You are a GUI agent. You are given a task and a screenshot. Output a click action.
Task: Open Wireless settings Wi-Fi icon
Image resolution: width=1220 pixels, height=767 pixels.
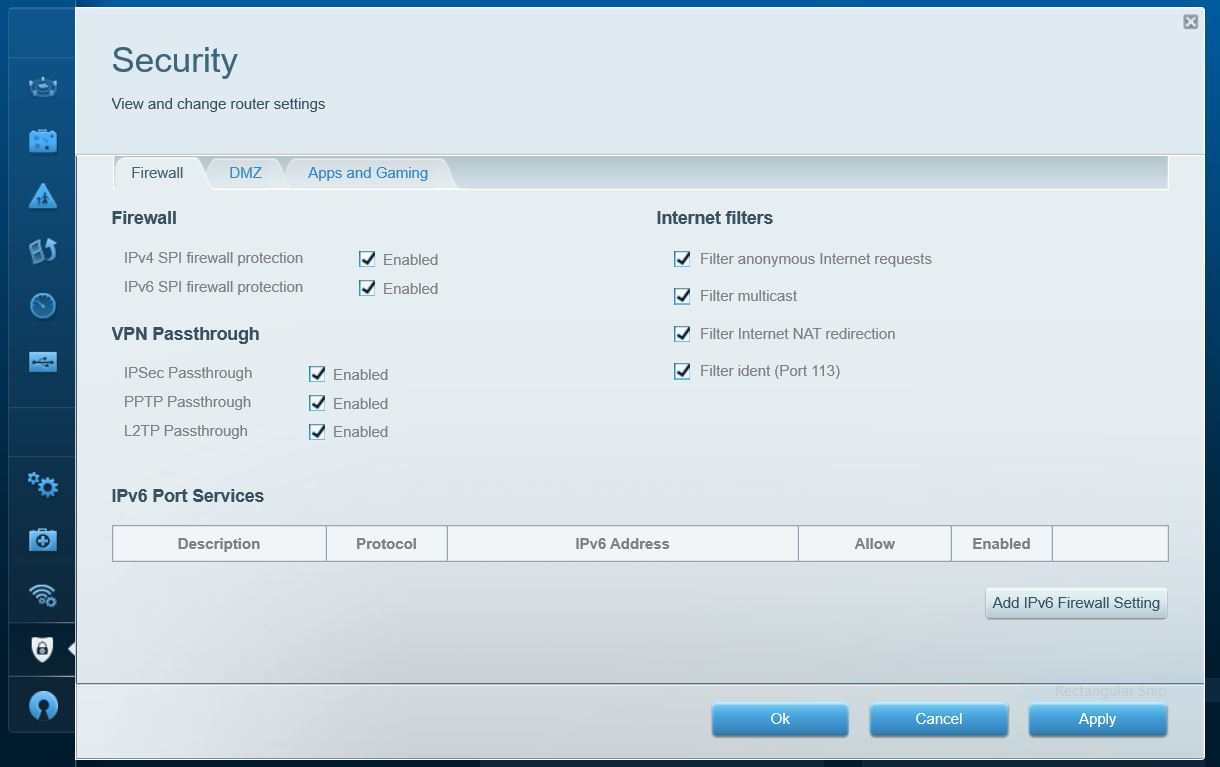pos(42,596)
